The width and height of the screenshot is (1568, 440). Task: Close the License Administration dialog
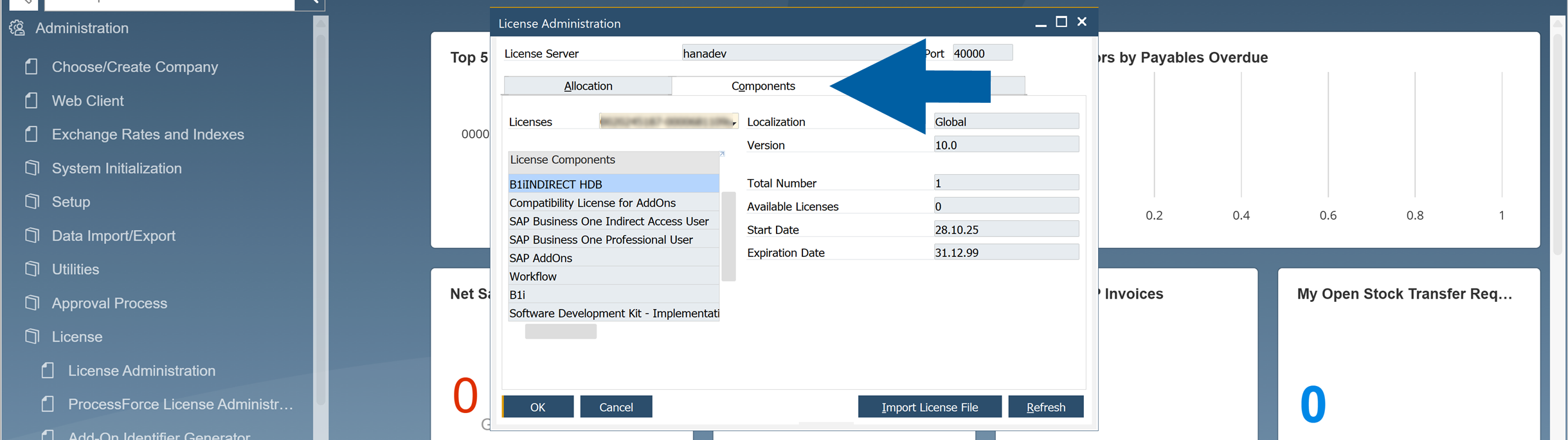coord(1082,22)
